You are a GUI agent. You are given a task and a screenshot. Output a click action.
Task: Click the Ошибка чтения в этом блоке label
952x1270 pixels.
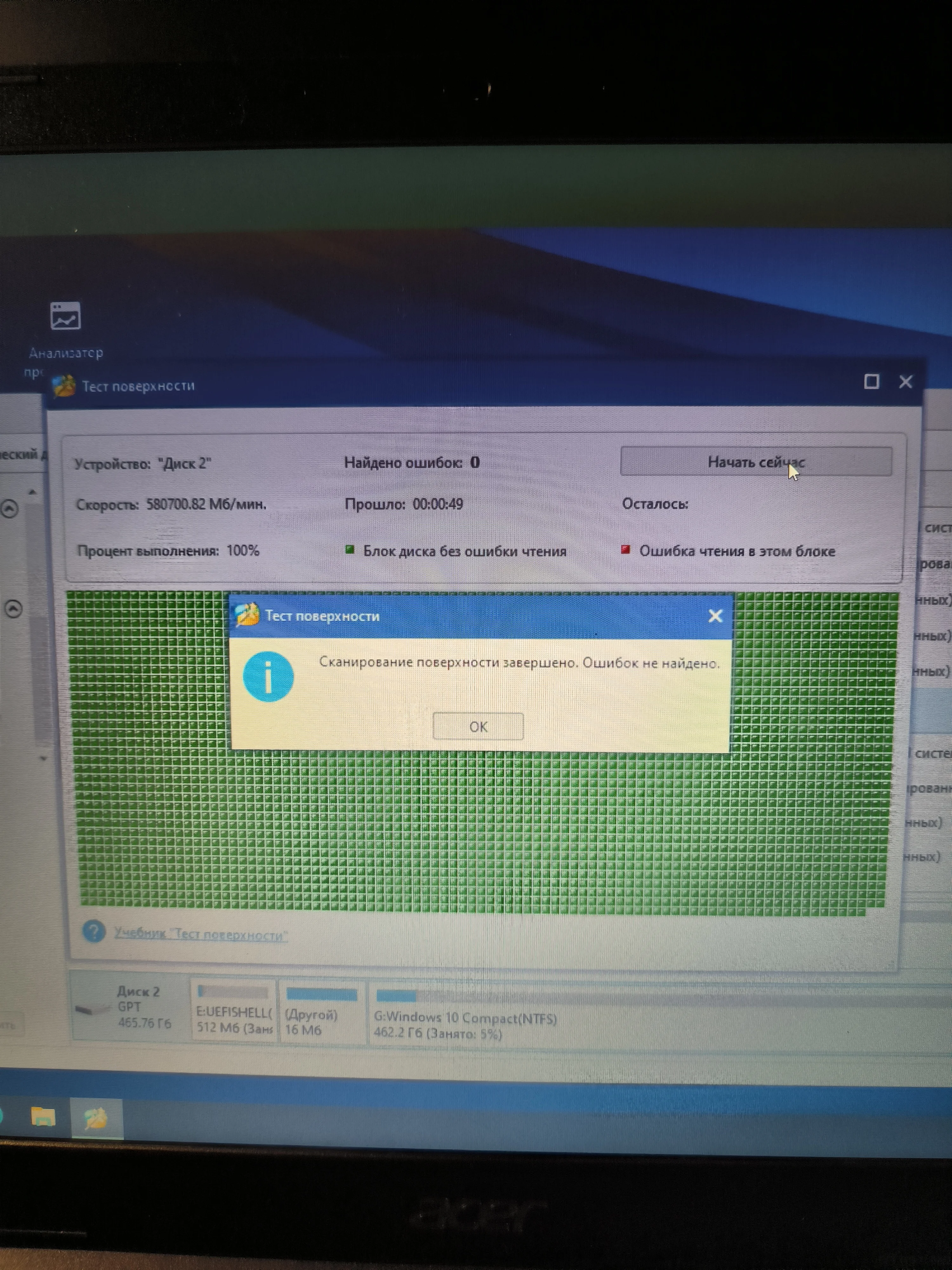[x=737, y=551]
